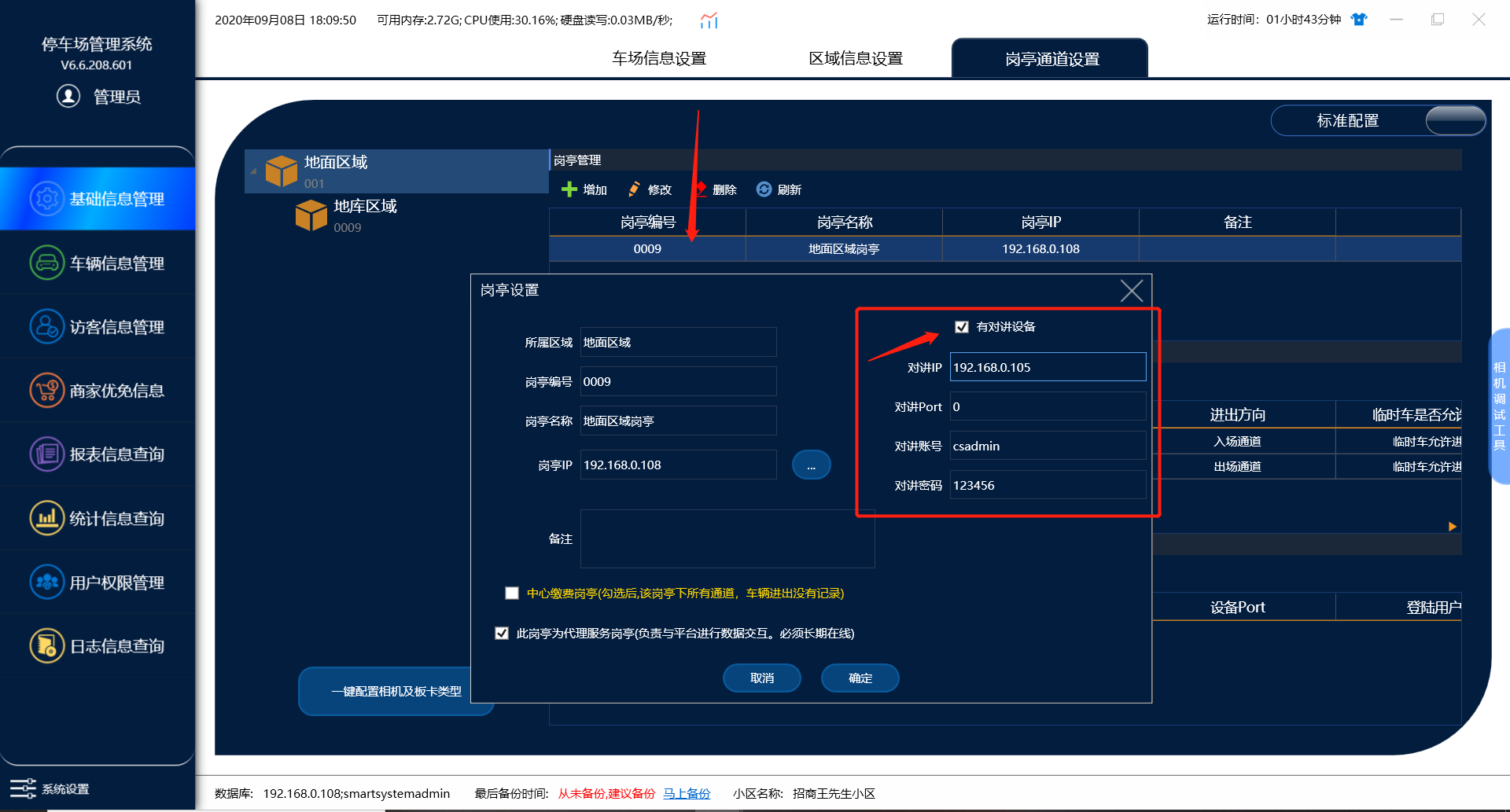Switch to 车场信息设置 tab
The width and height of the screenshot is (1510, 812).
(659, 58)
